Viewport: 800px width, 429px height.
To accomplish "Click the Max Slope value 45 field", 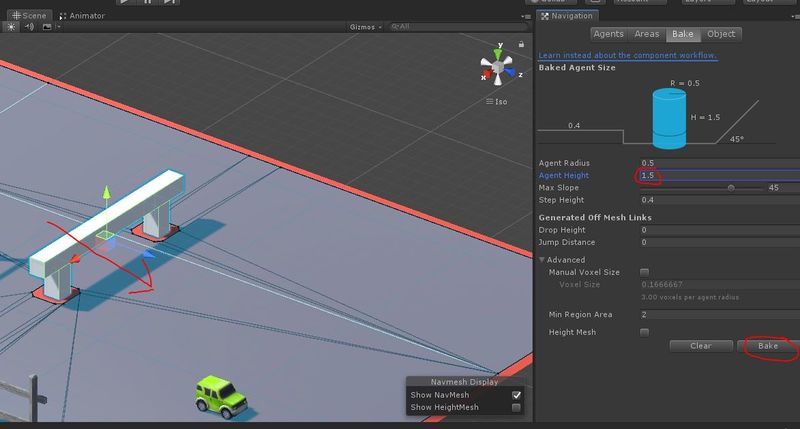I will click(783, 188).
